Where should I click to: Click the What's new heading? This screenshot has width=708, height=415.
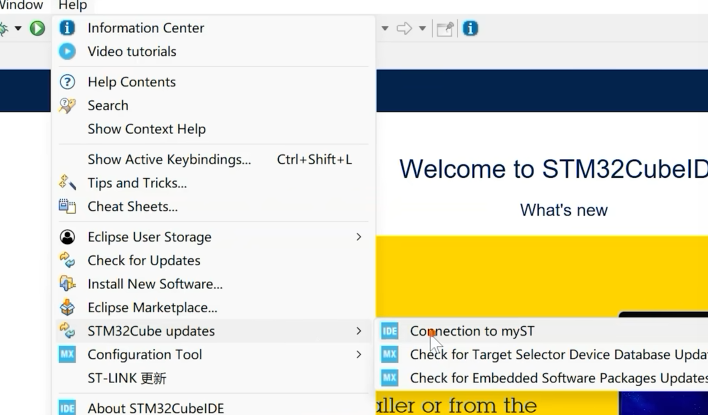564,210
